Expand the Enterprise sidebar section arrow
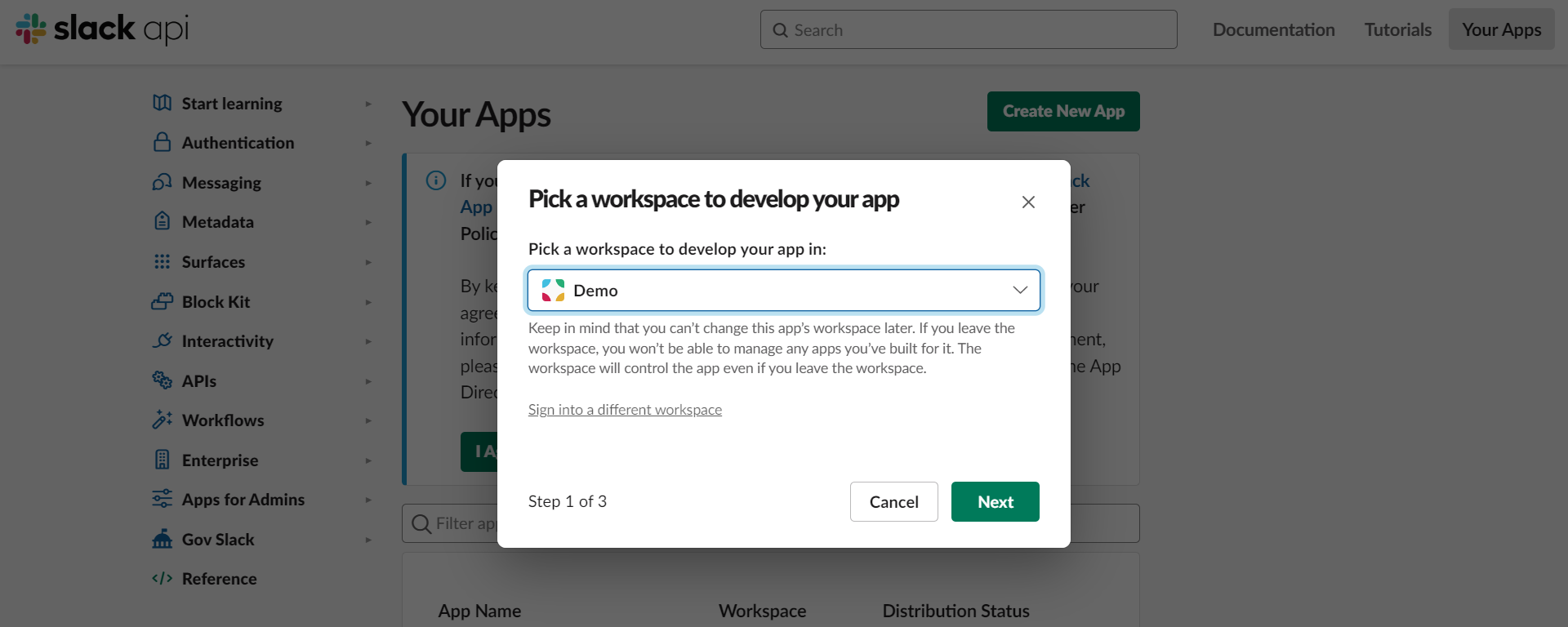1568x627 pixels. pyautogui.click(x=368, y=460)
